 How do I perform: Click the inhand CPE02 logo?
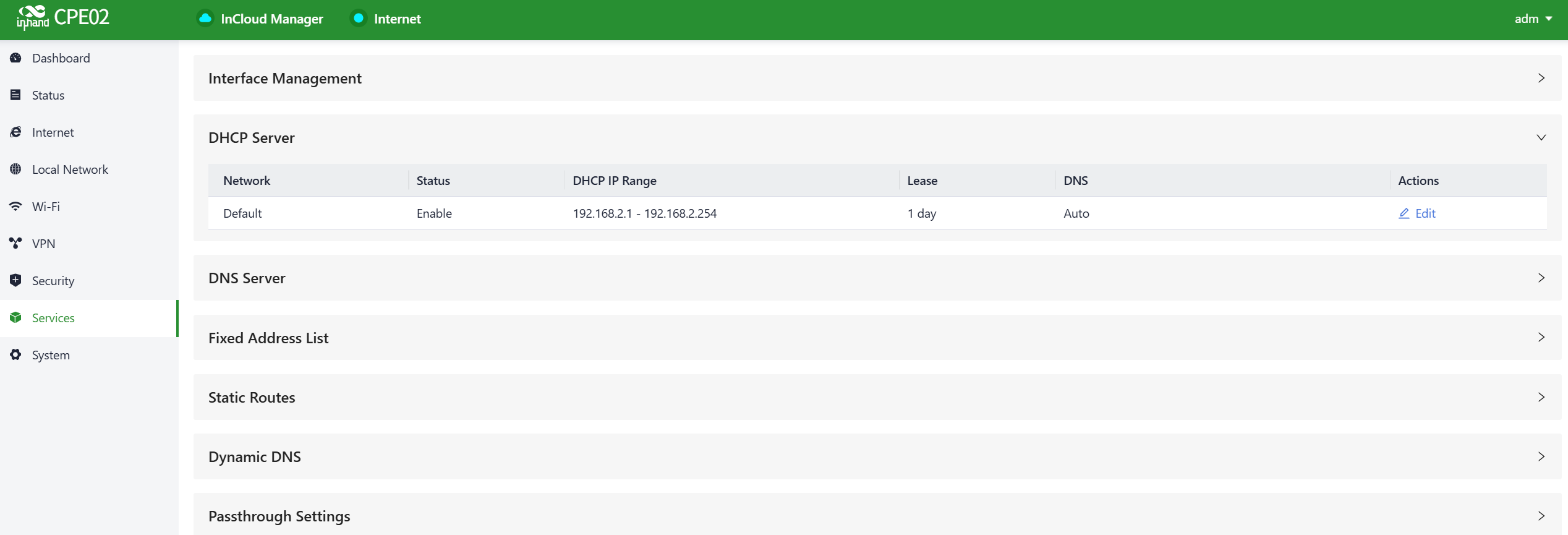point(63,17)
